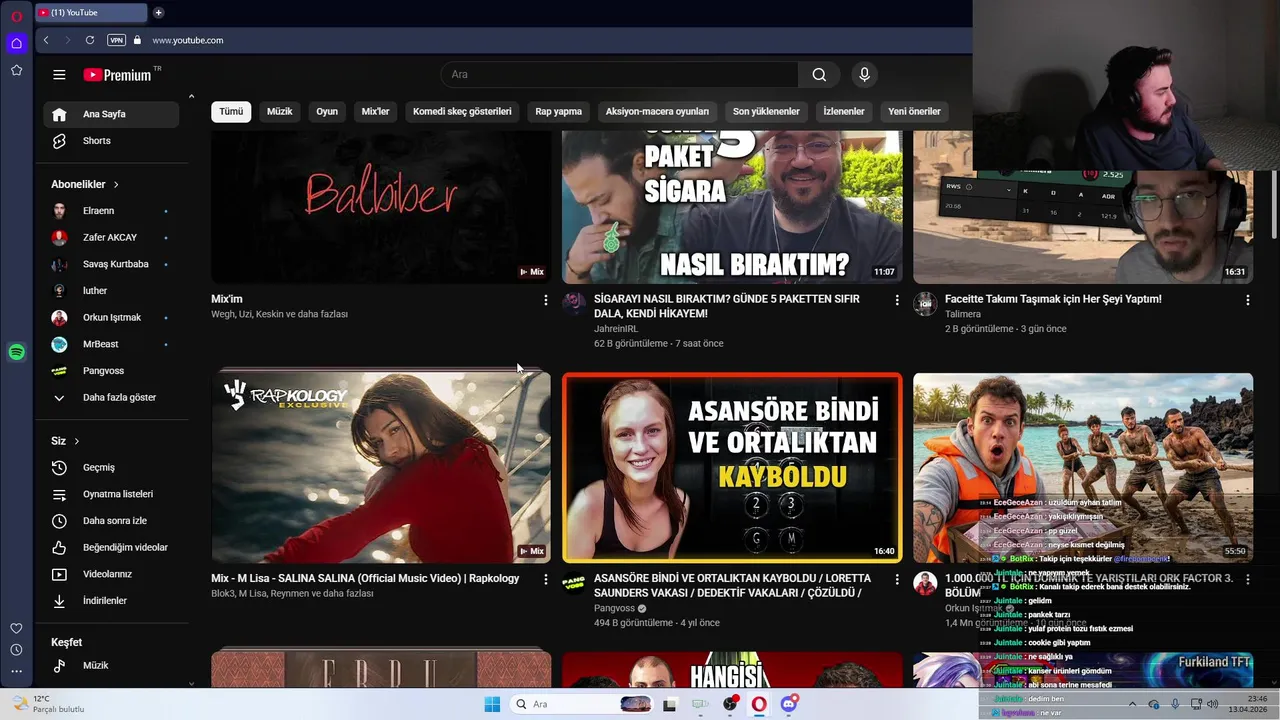The image size is (1280, 720).
Task: Play the Balbiber mix thumbnail
Action: tap(381, 207)
